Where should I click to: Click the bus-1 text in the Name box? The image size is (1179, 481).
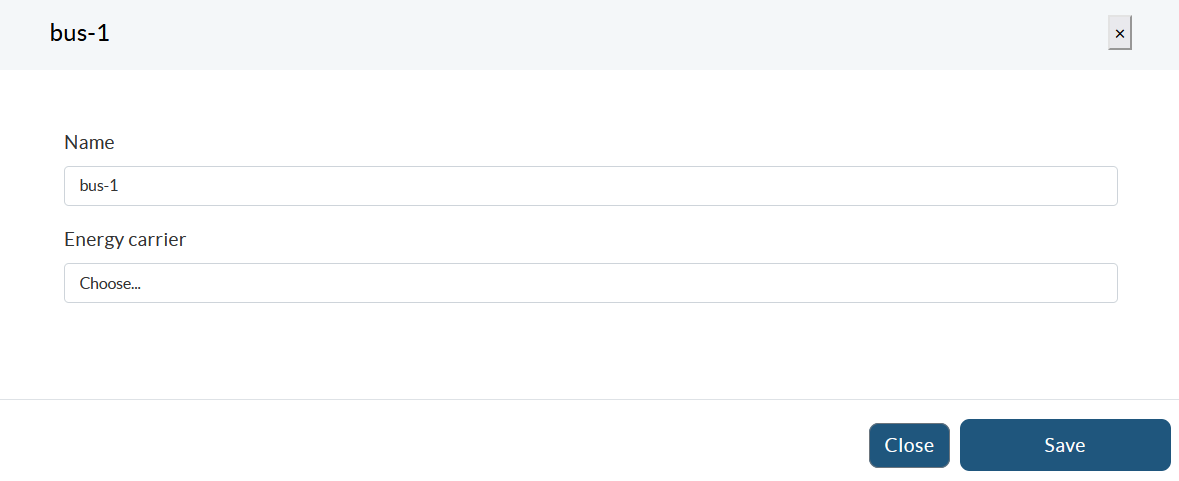(x=99, y=186)
